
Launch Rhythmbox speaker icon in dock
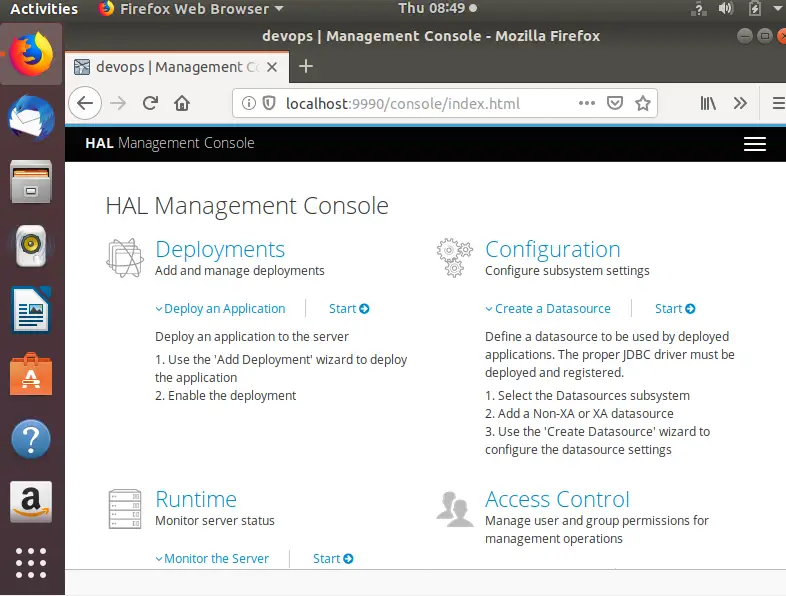click(31, 246)
